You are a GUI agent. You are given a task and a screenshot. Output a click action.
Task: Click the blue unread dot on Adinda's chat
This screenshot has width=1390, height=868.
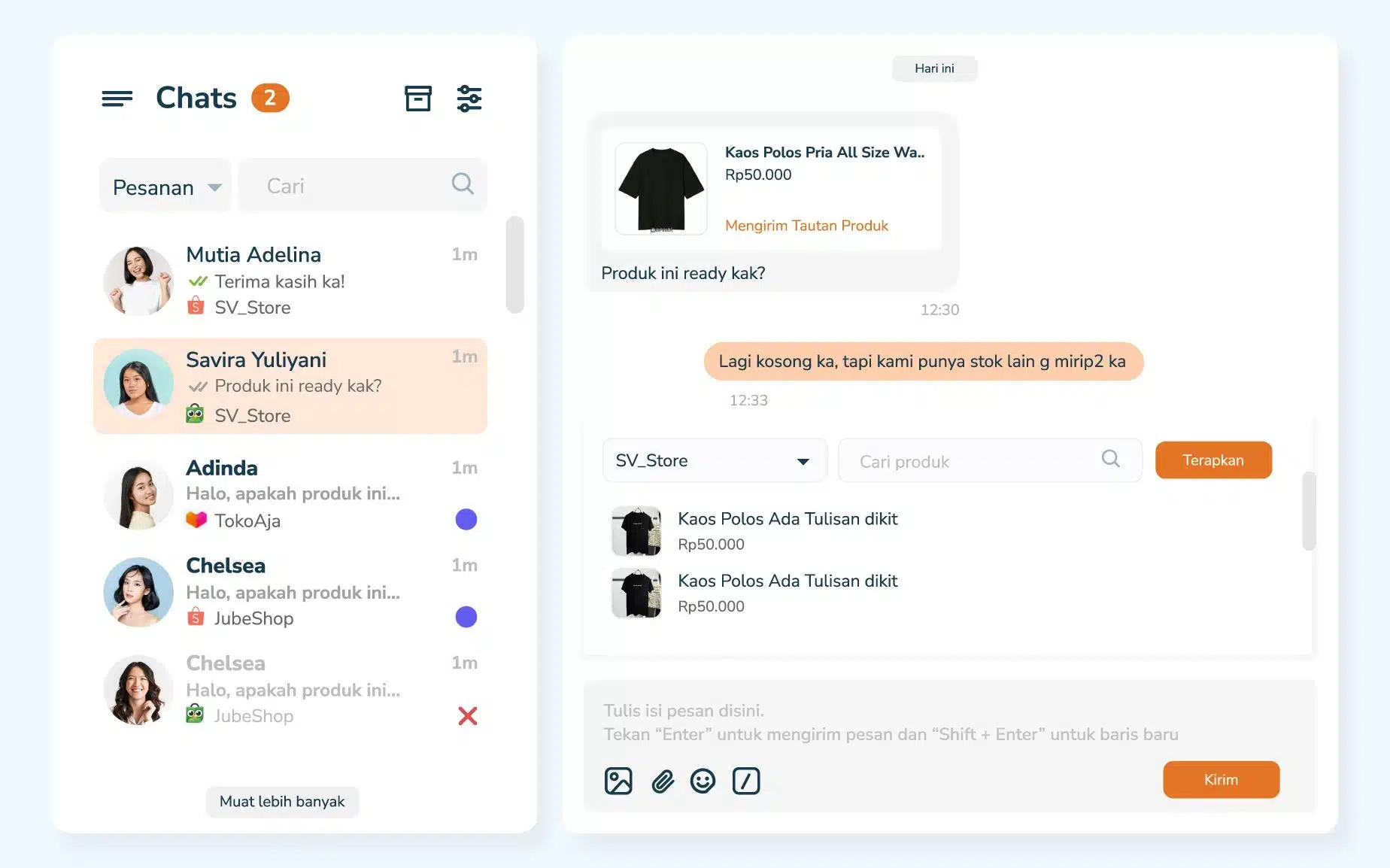coord(466,519)
